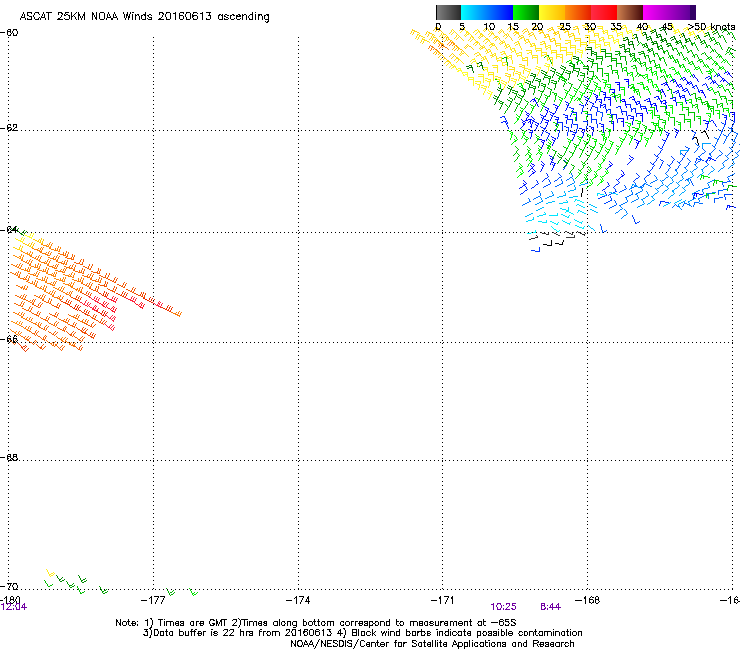Screen dimensions: 740x650
Task: Click the 'NOAA/NESDIS/Center for Satellite Applications and Research' credit
Action: point(432,644)
